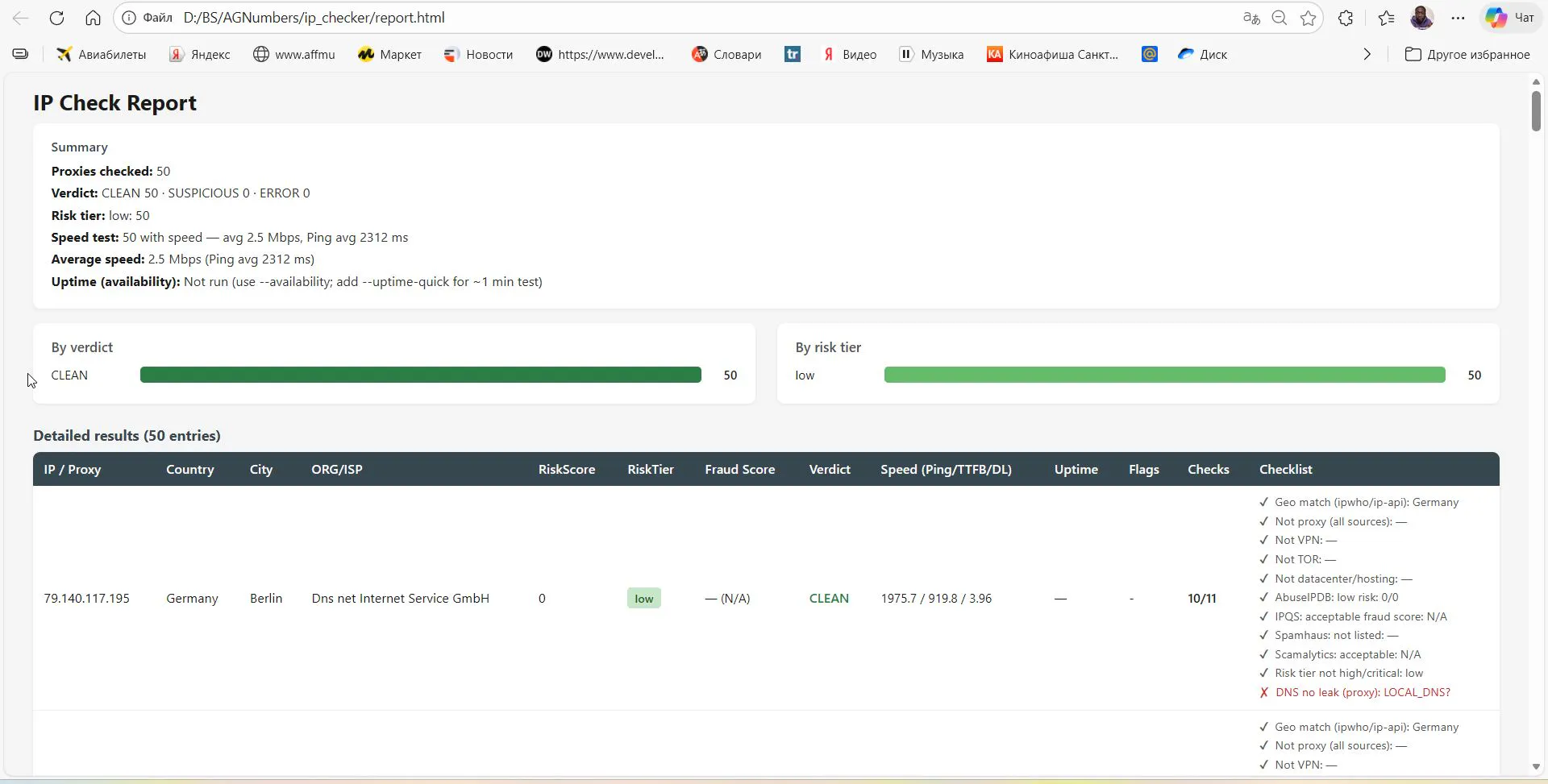Open the www.affmu bookmark
Image resolution: width=1548 pixels, height=784 pixels.
[x=294, y=54]
